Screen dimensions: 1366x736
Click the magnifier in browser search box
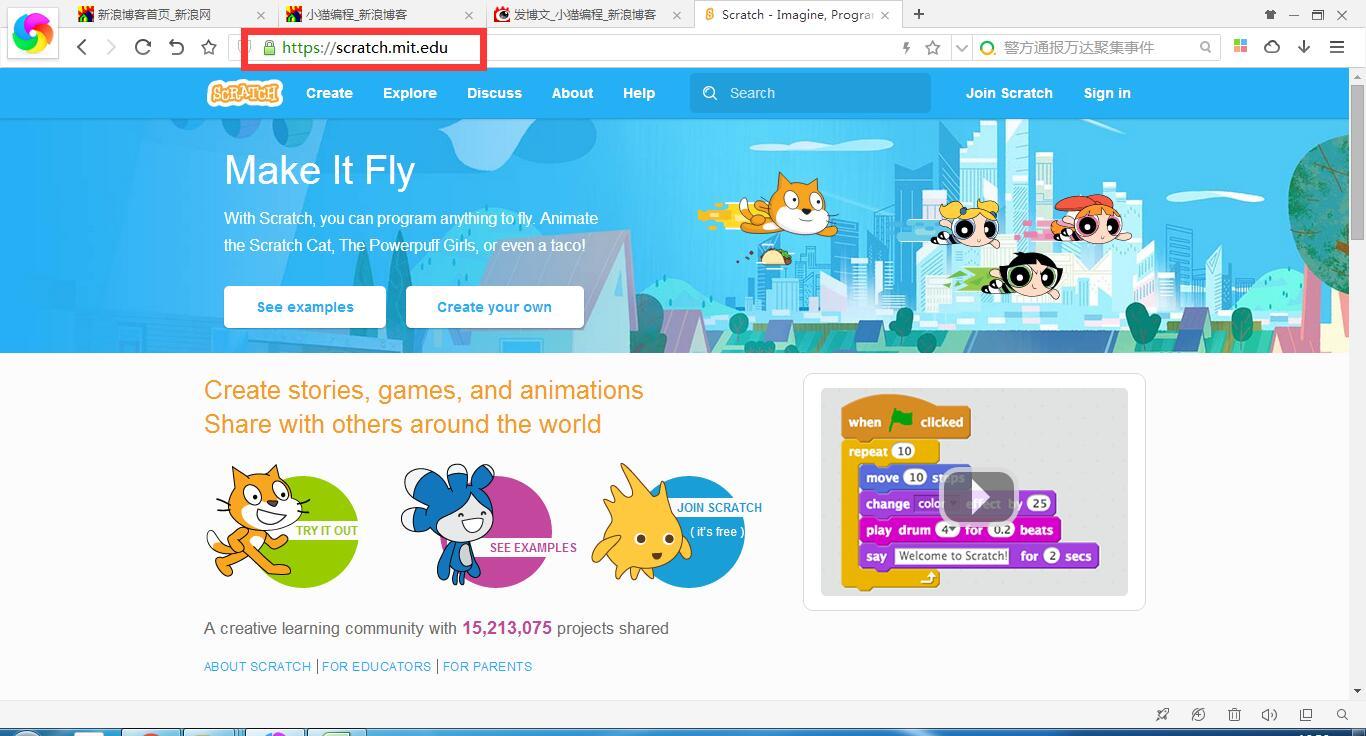(1205, 47)
